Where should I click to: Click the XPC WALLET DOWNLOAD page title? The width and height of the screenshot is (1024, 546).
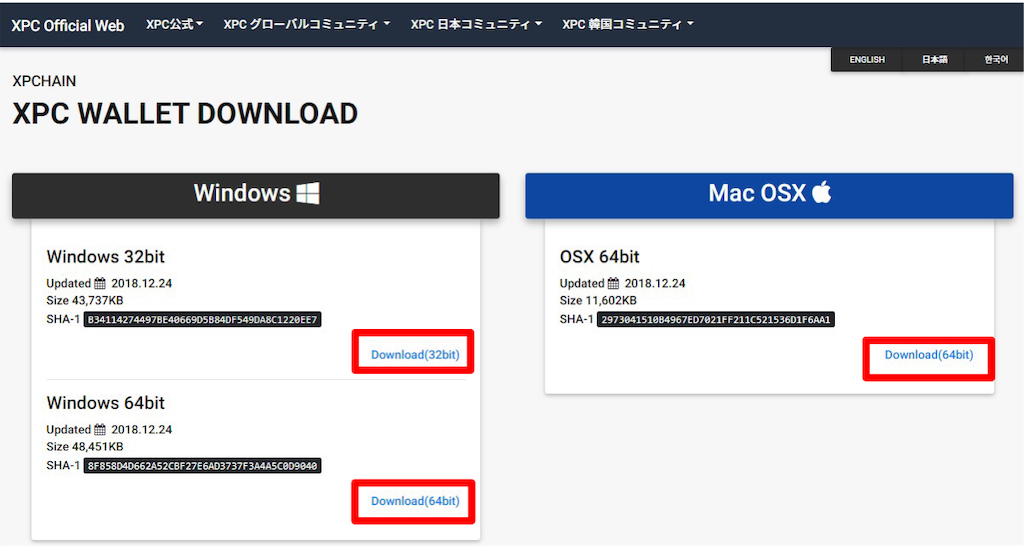pos(185,114)
